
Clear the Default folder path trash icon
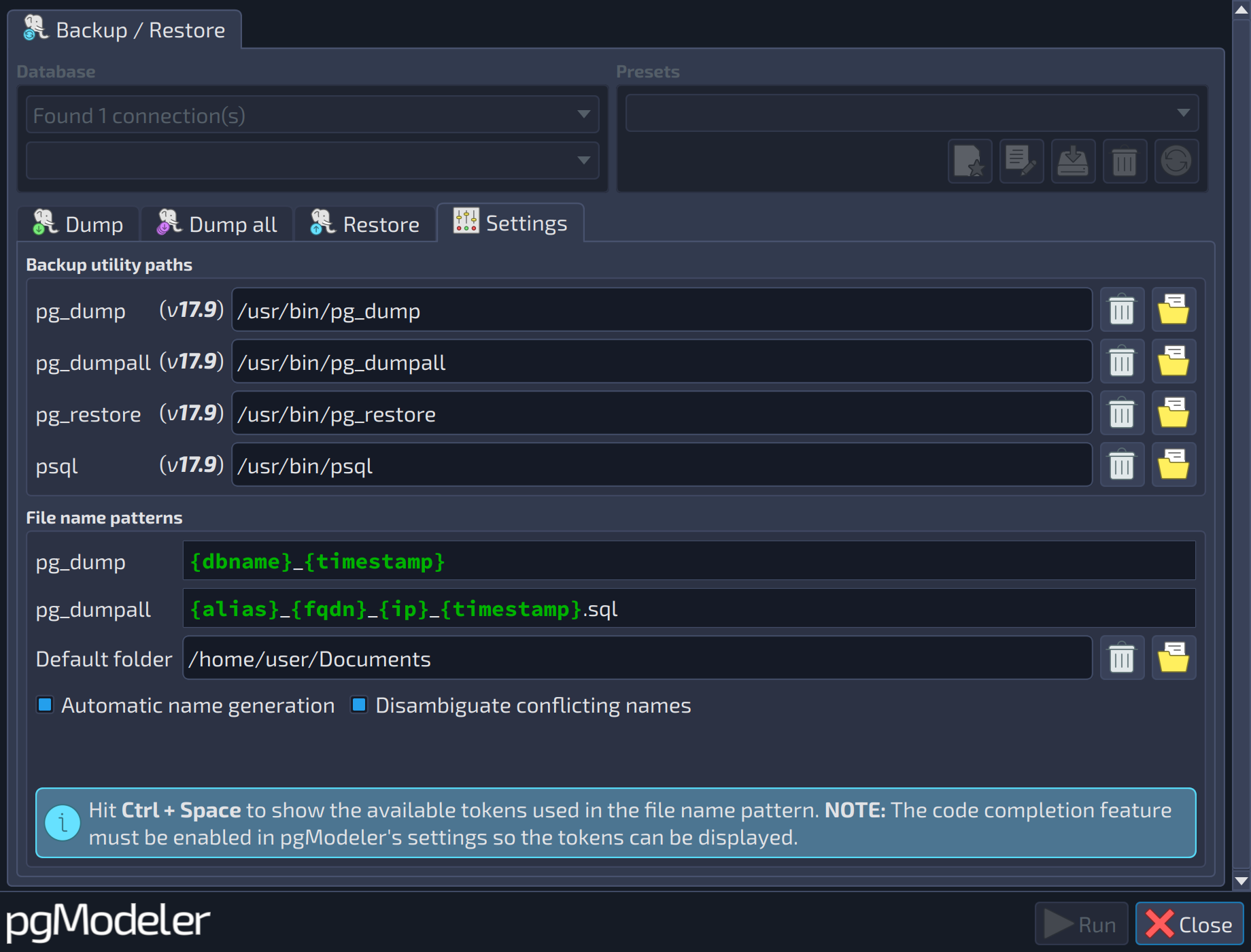coord(1122,658)
